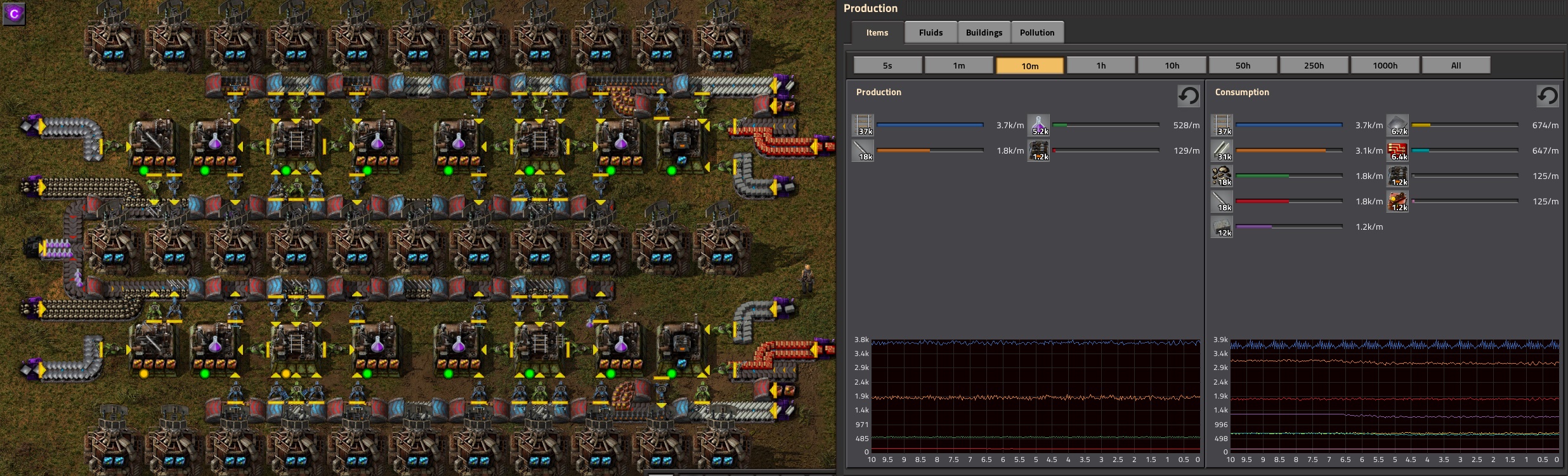Select the productivity module icon in Consumption

coord(1397,201)
